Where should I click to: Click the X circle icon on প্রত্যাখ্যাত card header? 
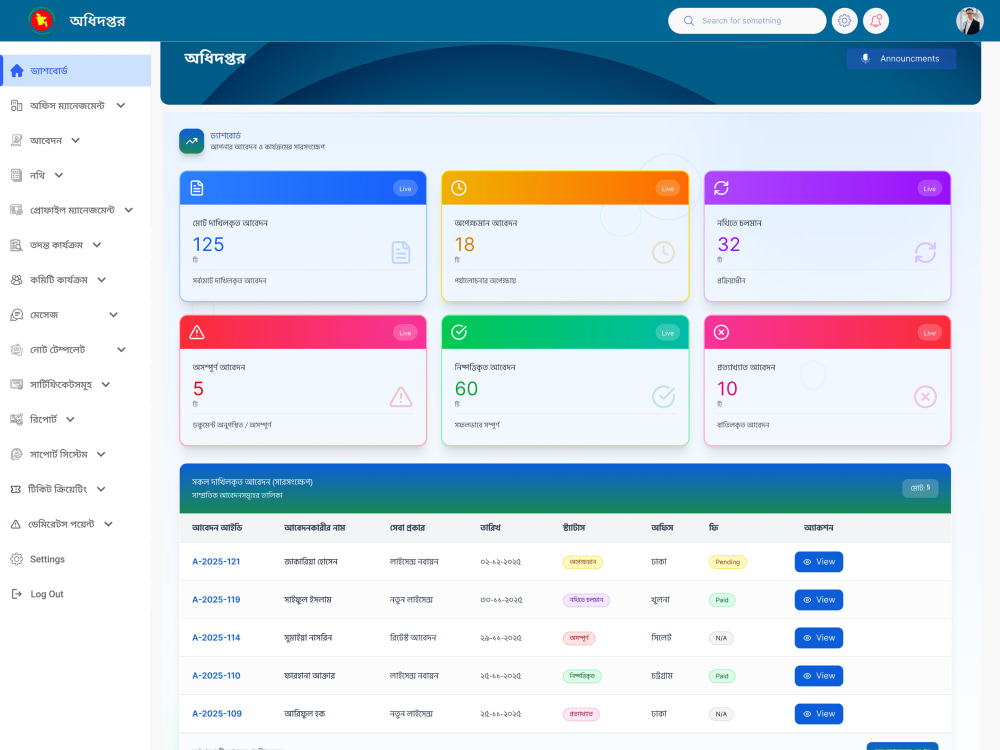pos(721,332)
